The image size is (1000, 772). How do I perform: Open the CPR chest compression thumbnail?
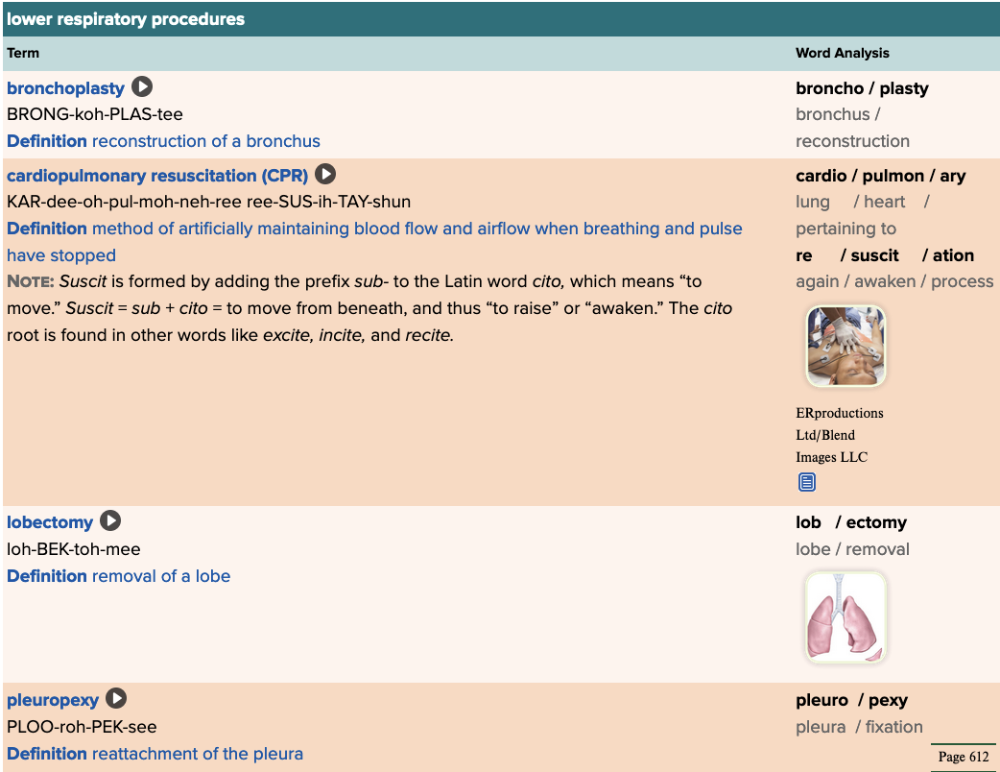tap(845, 346)
